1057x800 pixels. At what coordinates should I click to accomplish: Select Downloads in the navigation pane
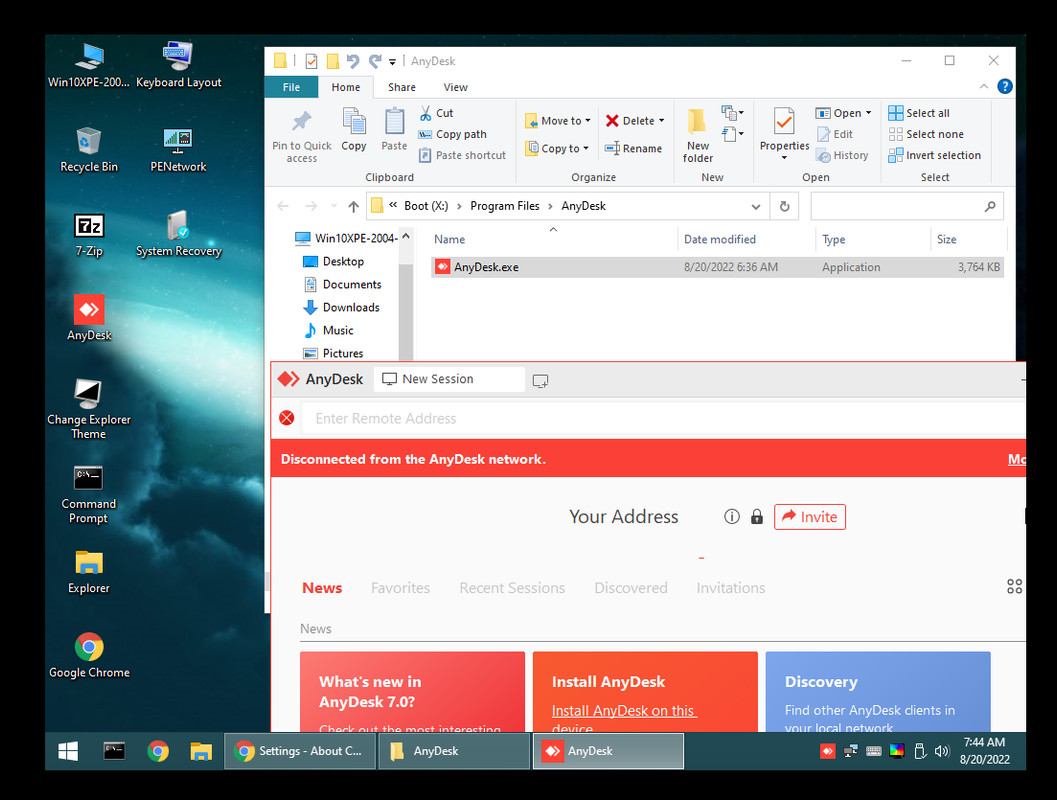click(x=341, y=307)
